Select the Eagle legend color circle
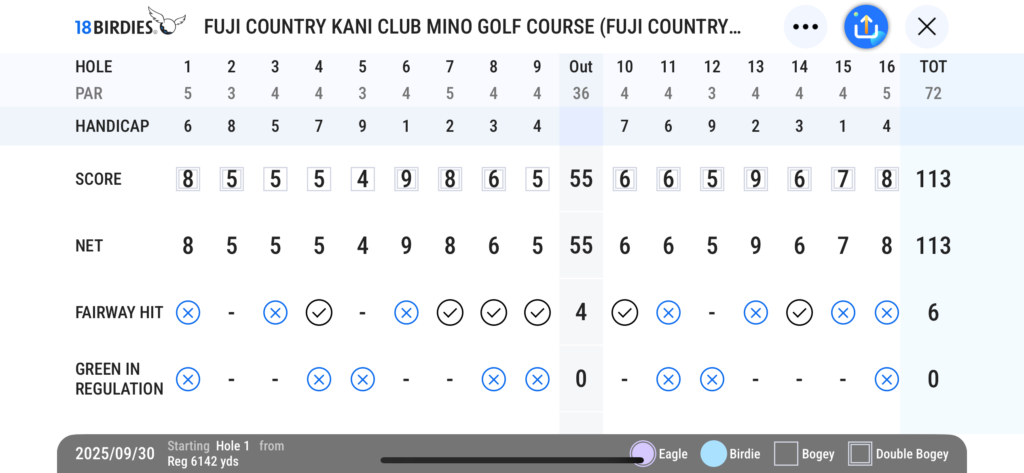The height and width of the screenshot is (473, 1024). pyautogui.click(x=642, y=454)
